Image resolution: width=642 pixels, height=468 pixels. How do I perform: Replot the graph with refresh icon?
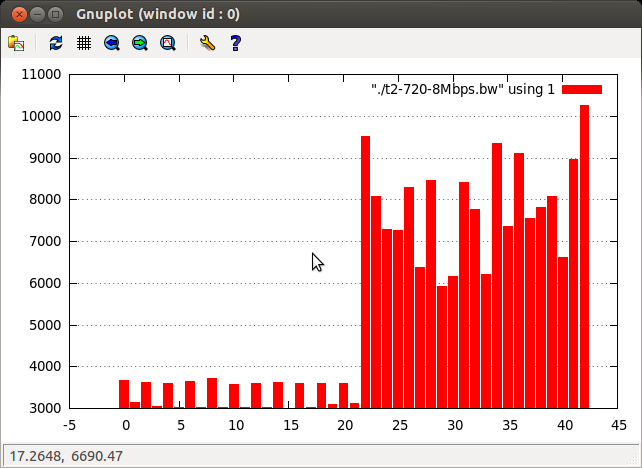point(56,43)
